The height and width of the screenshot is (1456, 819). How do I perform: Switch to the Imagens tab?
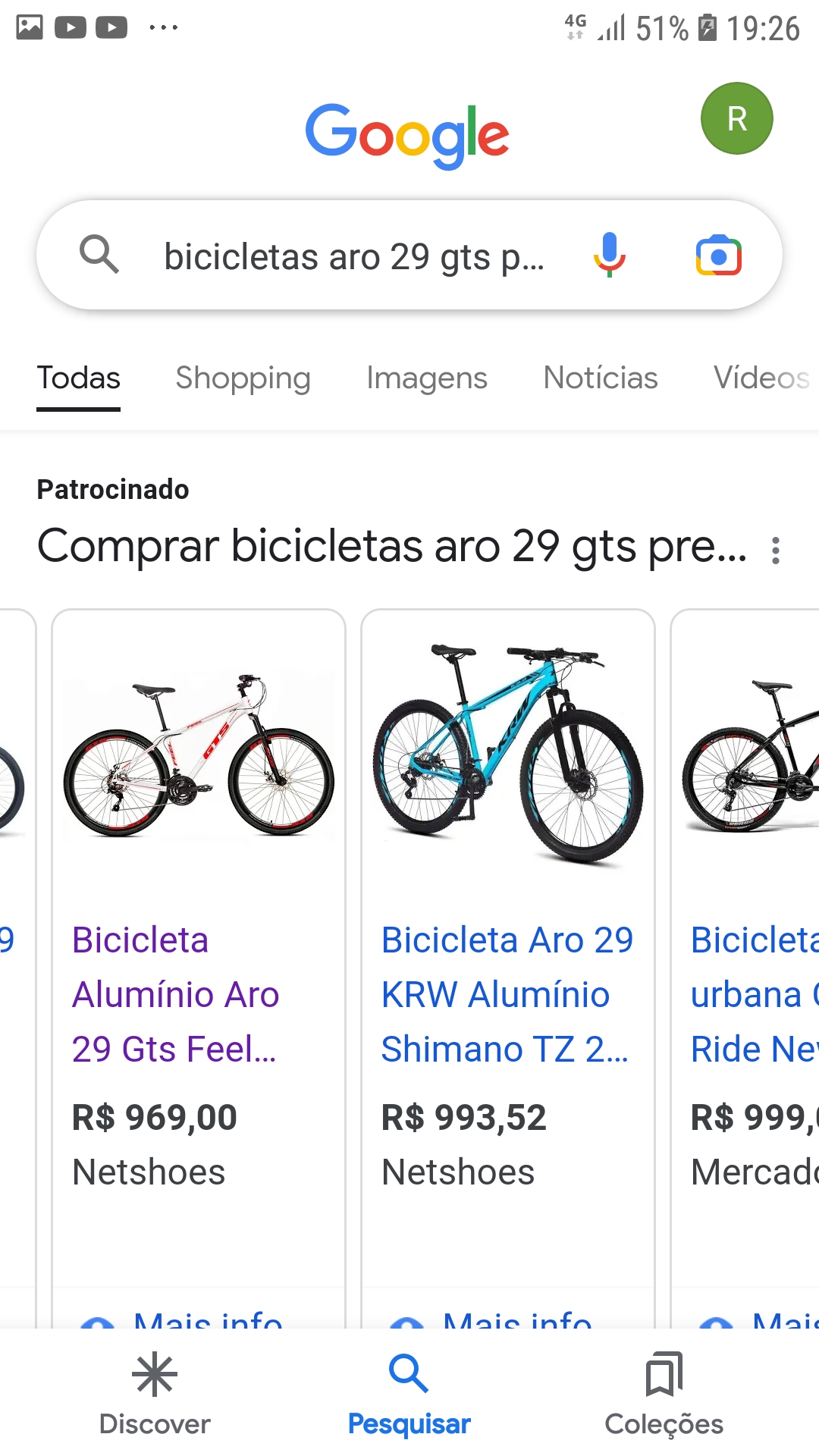(426, 378)
